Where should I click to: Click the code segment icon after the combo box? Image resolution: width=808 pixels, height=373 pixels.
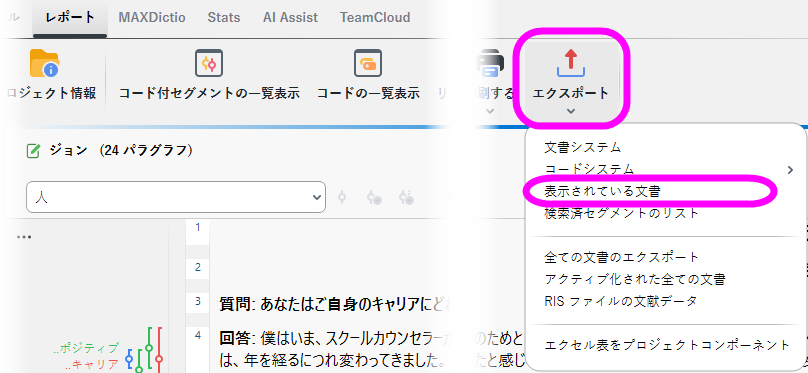[x=341, y=197]
